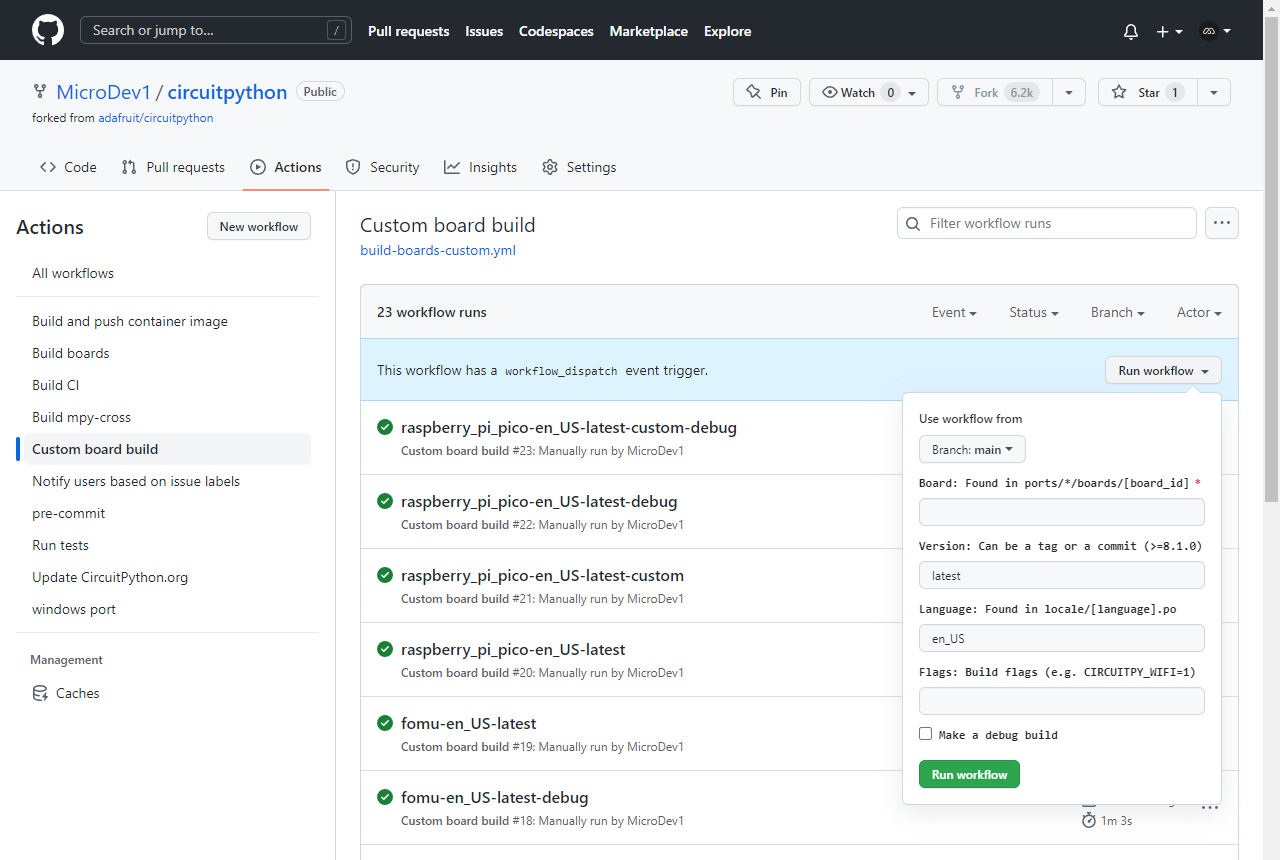
Task: Click the Language field containing en_US
Action: (1062, 638)
